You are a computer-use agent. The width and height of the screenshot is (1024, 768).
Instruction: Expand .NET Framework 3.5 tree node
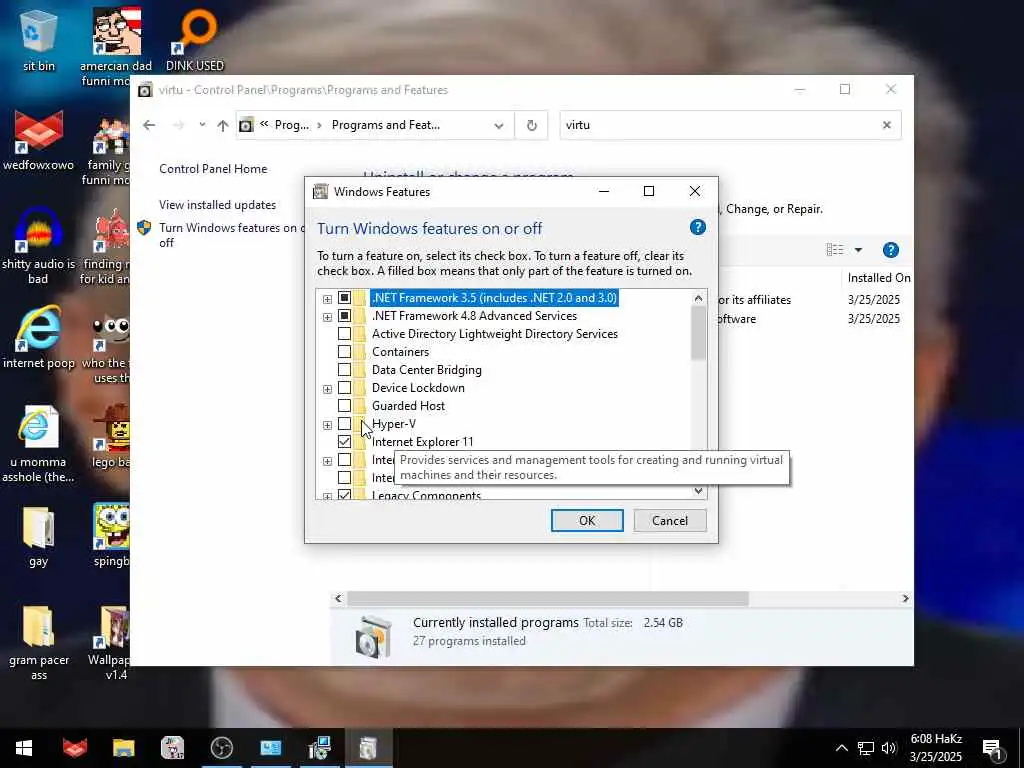[x=327, y=299]
